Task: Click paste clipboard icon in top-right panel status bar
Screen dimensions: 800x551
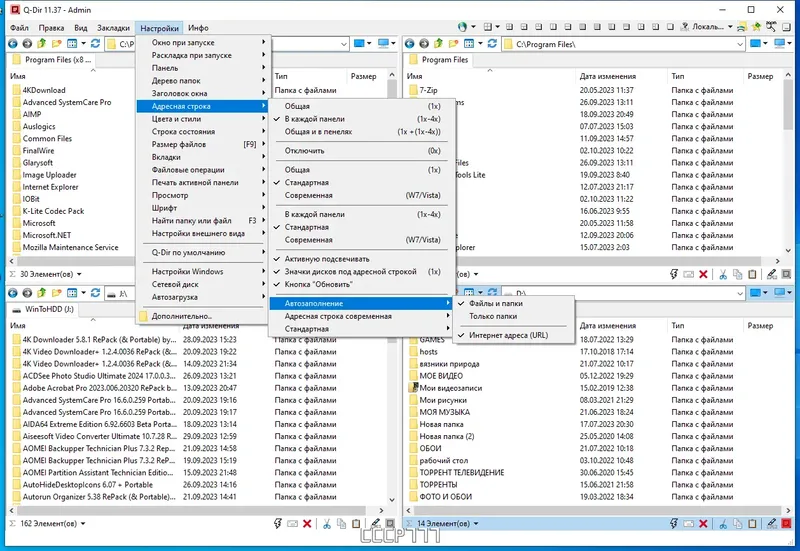Action: [x=752, y=274]
